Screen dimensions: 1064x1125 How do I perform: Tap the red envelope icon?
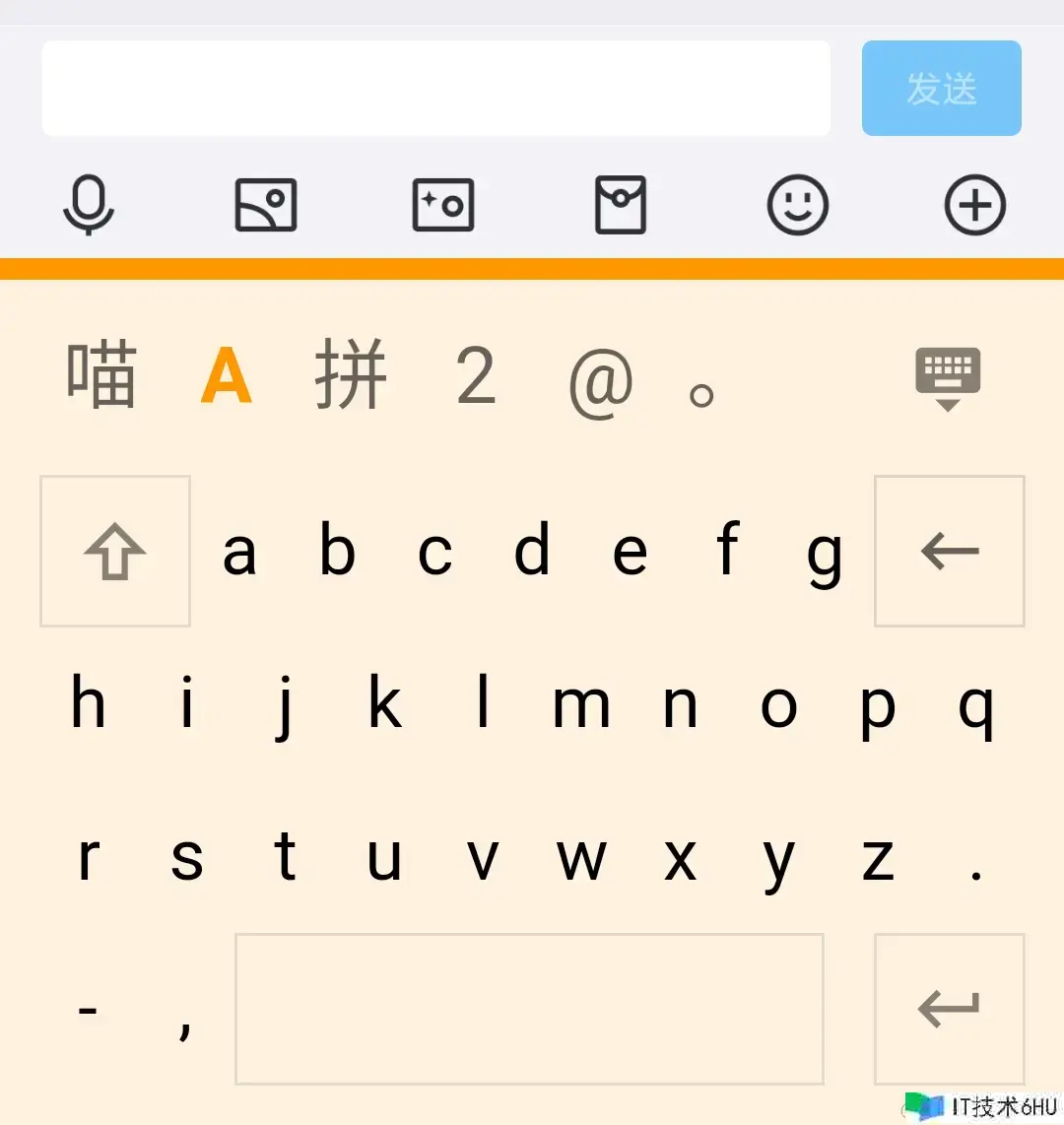pos(621,205)
